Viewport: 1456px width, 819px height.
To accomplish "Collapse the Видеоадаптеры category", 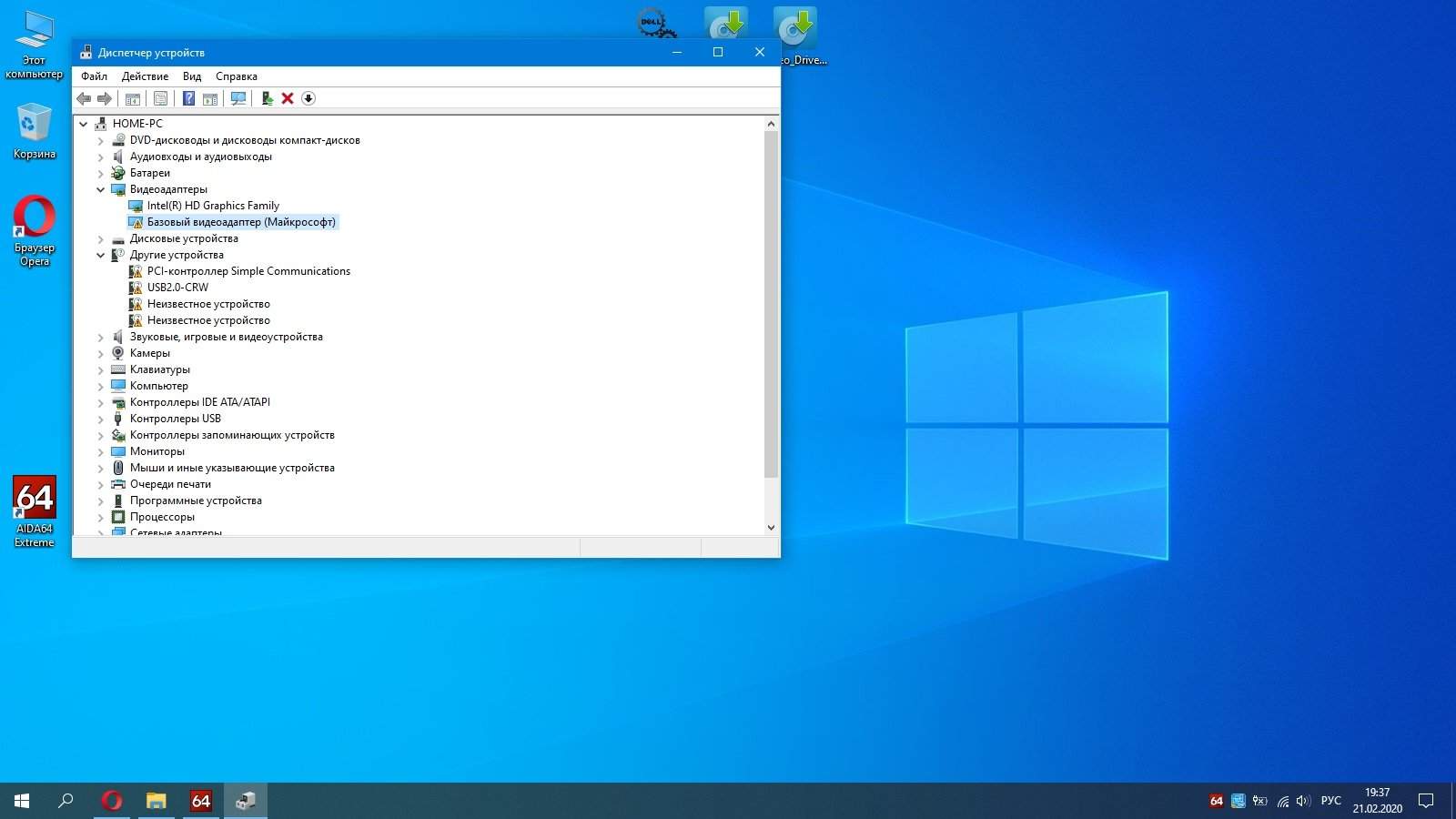I will [x=101, y=190].
